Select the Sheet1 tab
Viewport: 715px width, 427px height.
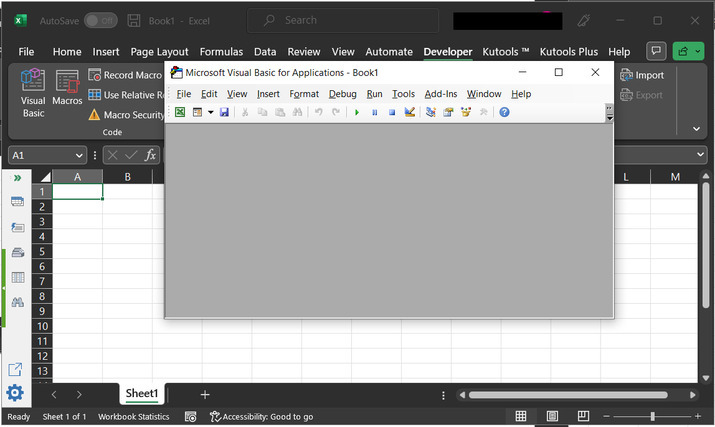(142, 394)
